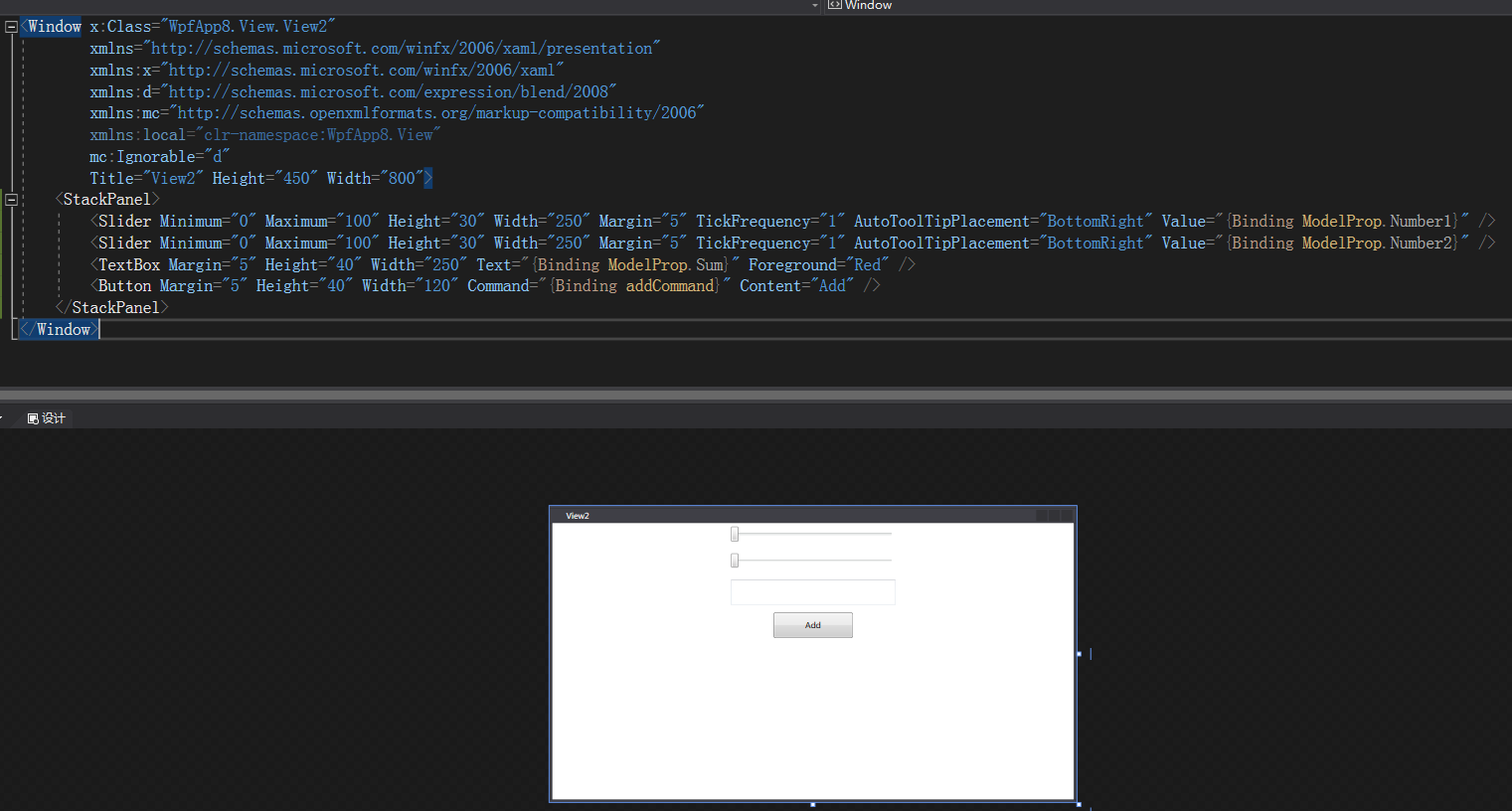
Task: Click the markup-compatibility/2006 namespace URL
Action: 437,113
